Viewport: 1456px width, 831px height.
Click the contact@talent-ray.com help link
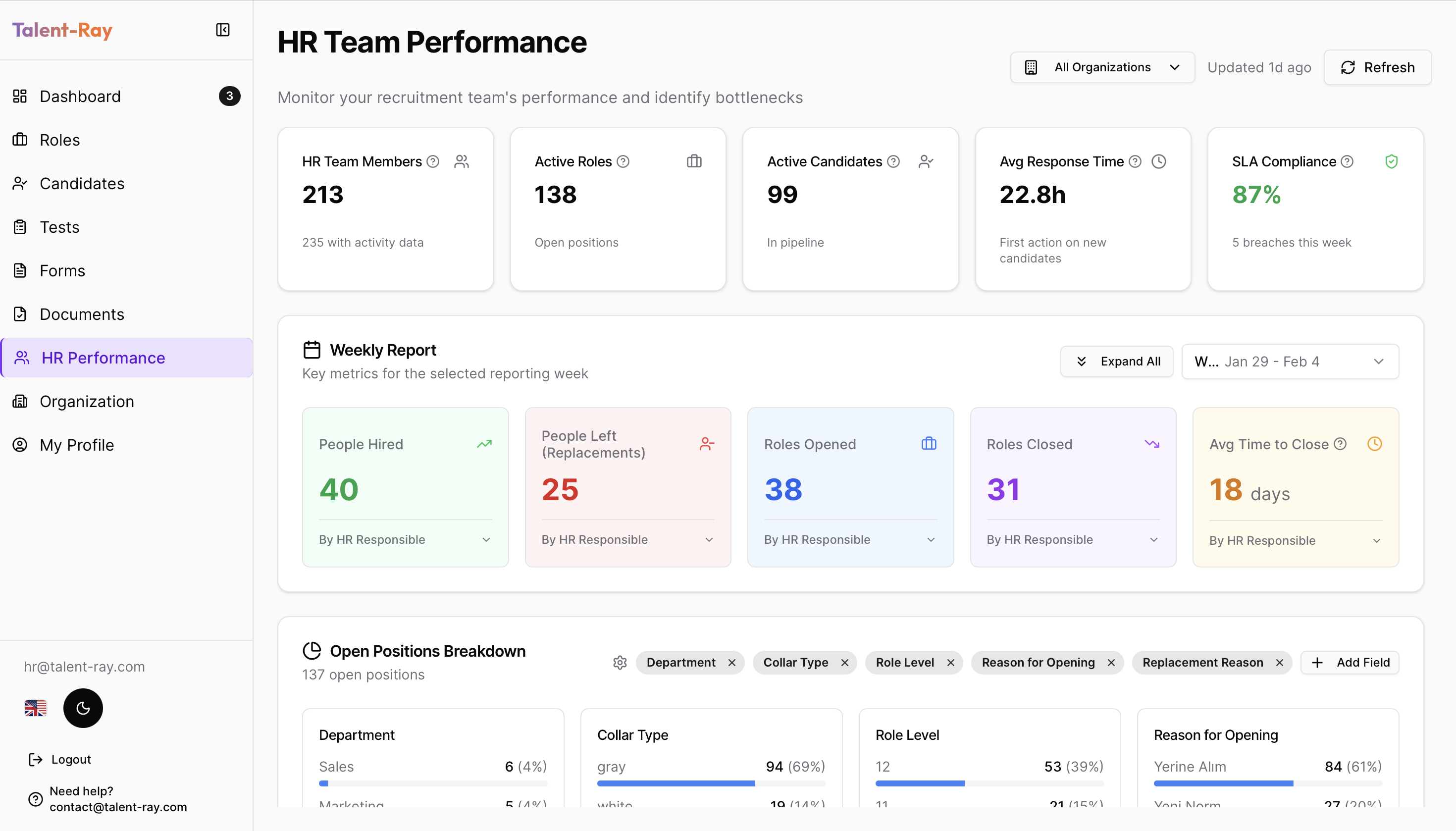(118, 806)
